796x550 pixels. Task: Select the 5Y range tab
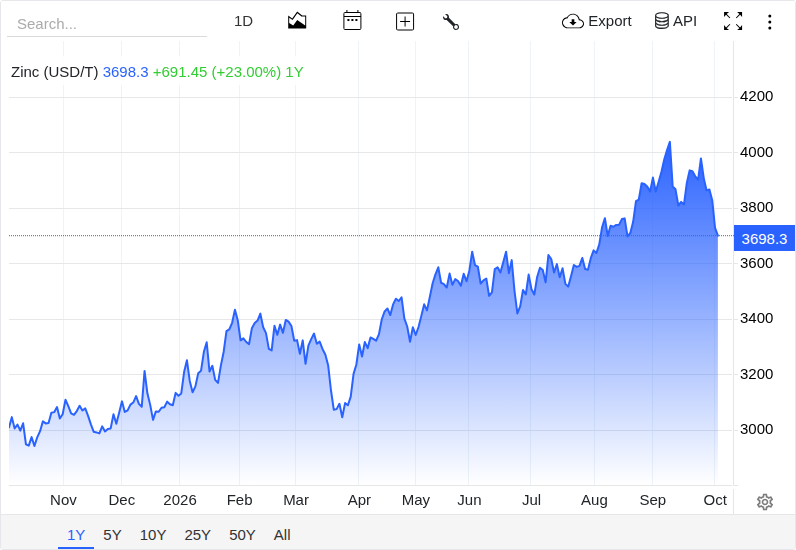tap(112, 535)
